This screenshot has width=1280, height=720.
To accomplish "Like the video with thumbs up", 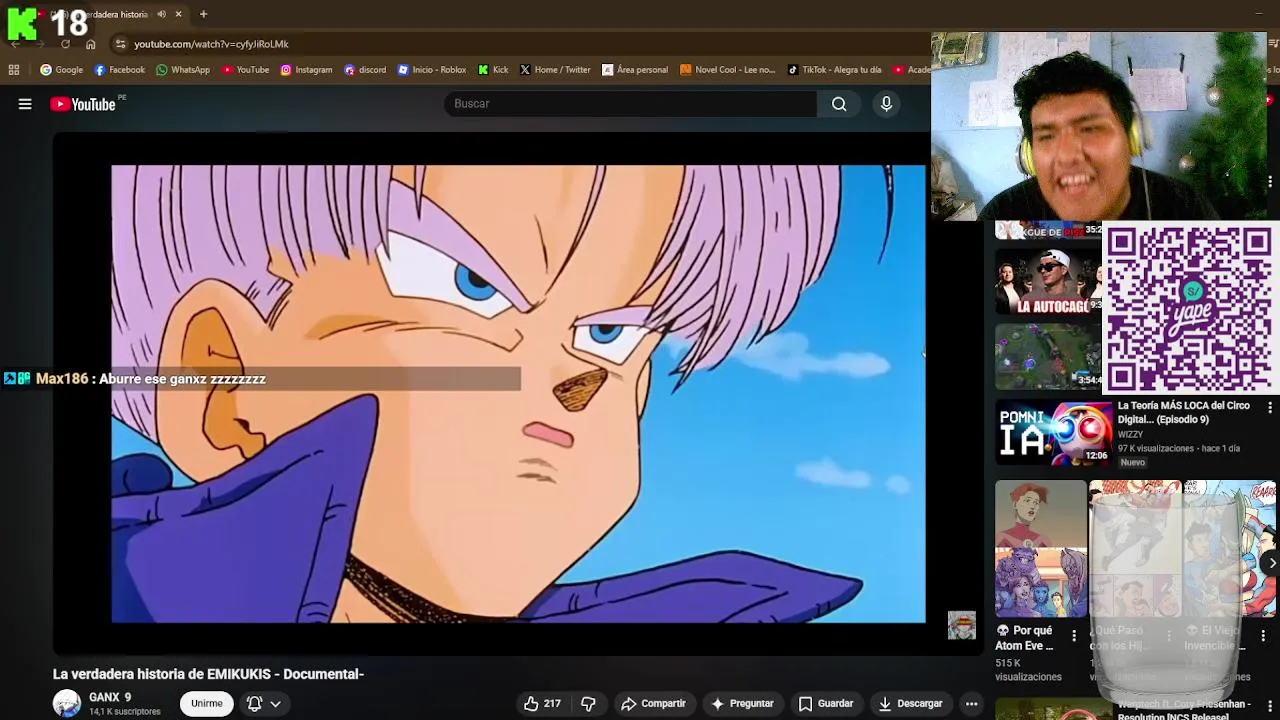I will click(x=542, y=704).
